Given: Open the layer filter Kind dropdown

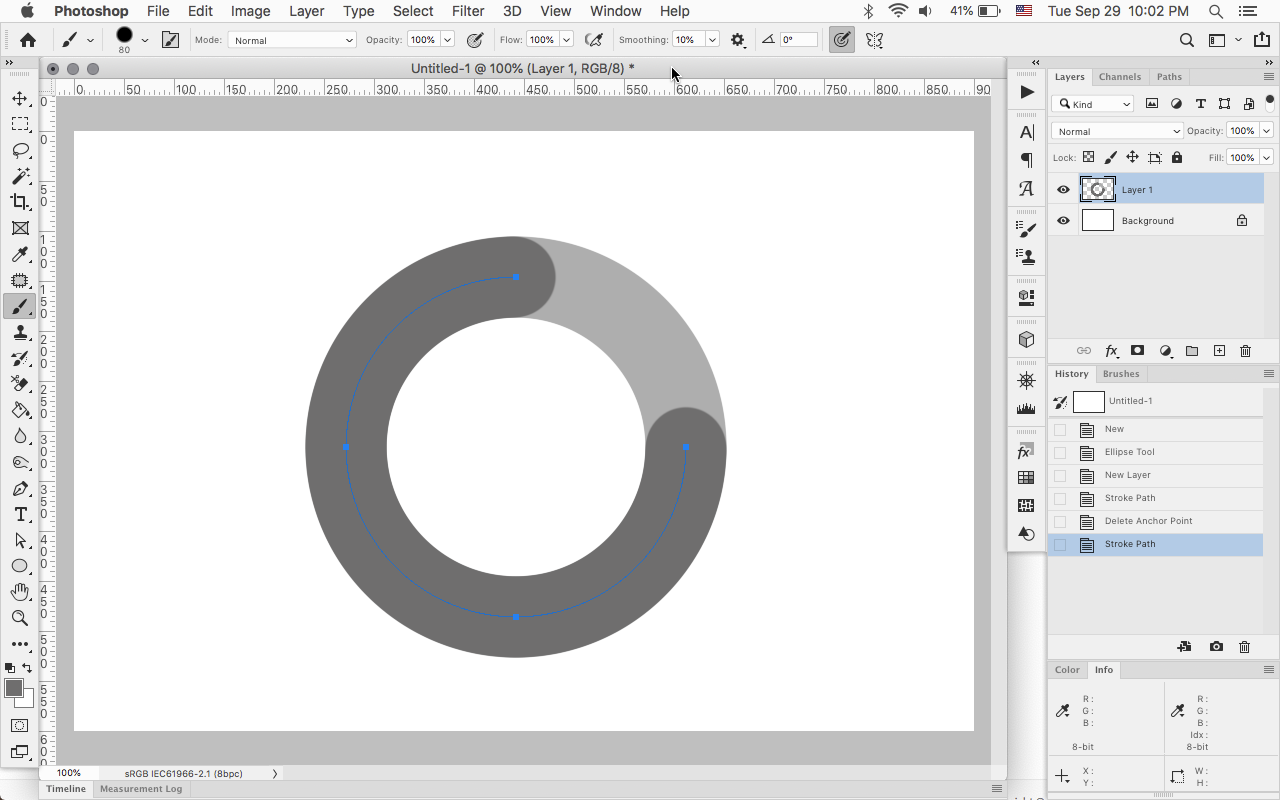Looking at the screenshot, I should point(1092,103).
